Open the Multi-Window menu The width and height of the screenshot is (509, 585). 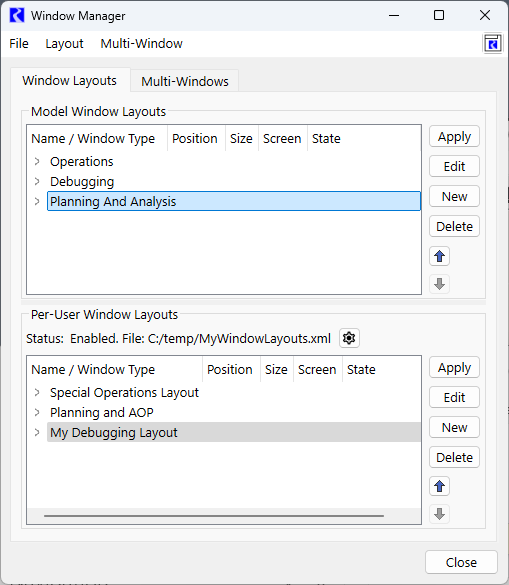coord(141,44)
